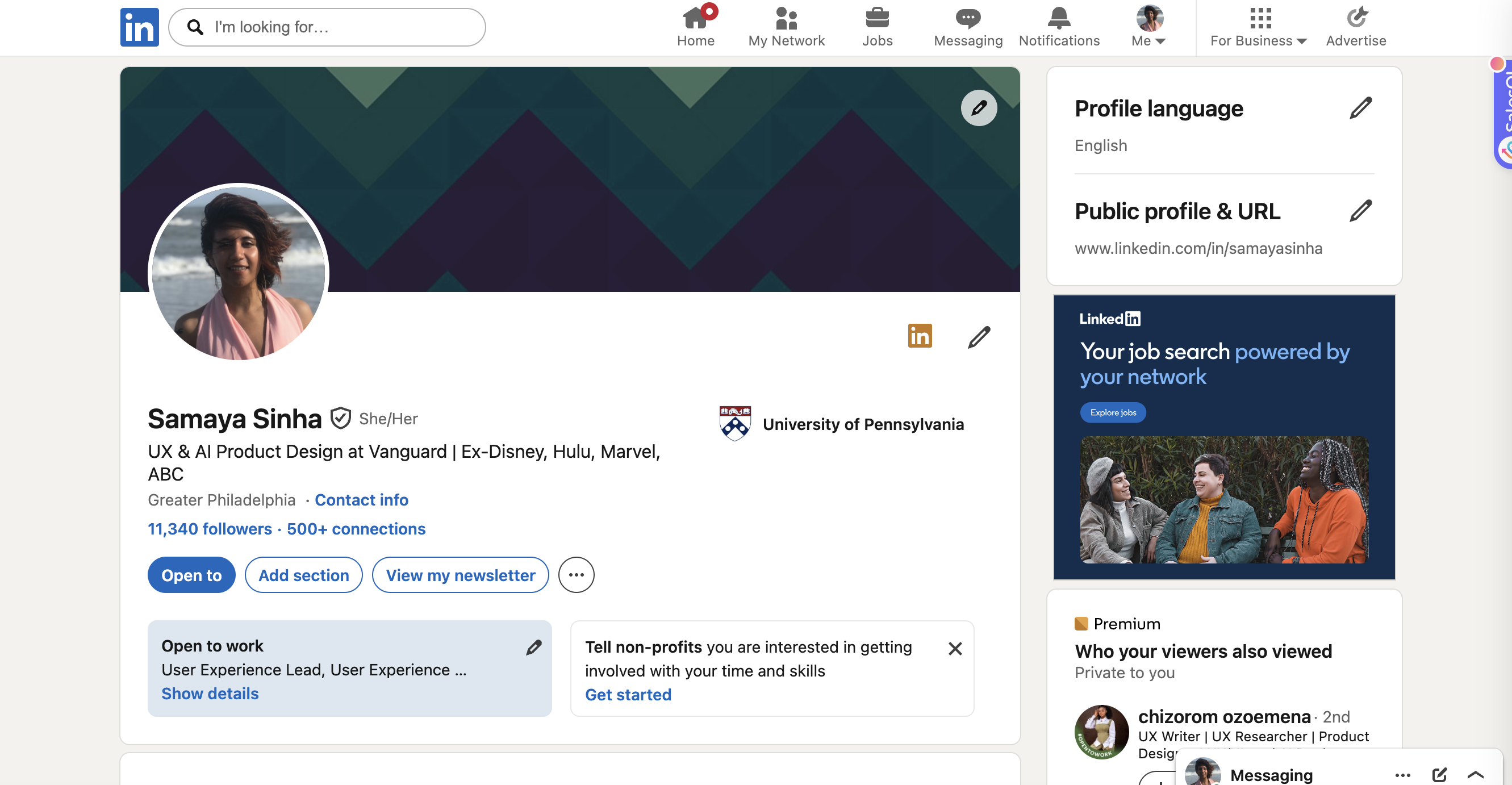Viewport: 1512px width, 785px height.
Task: View 500+ connections link
Action: (356, 529)
